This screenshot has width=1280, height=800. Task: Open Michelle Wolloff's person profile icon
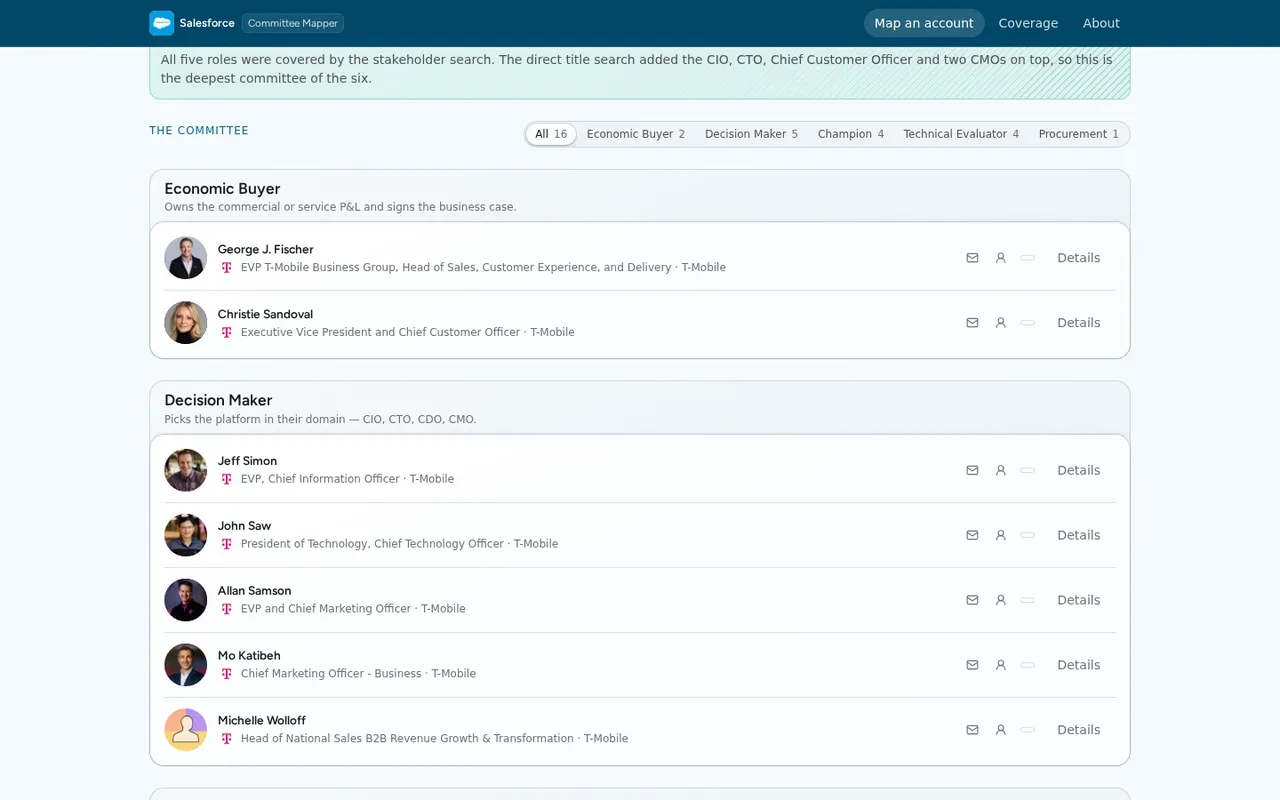point(1000,730)
